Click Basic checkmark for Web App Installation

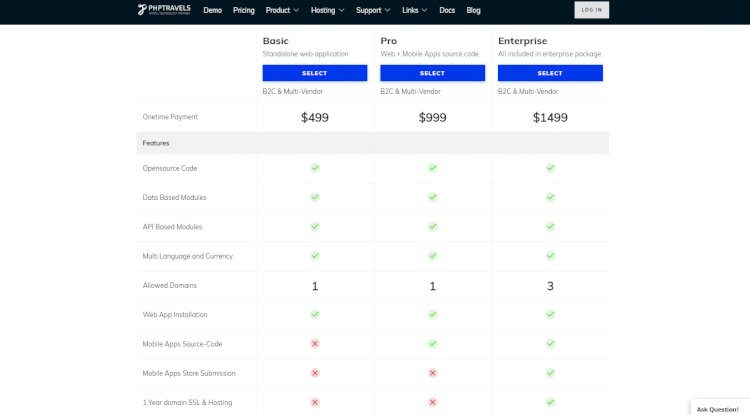click(315, 314)
